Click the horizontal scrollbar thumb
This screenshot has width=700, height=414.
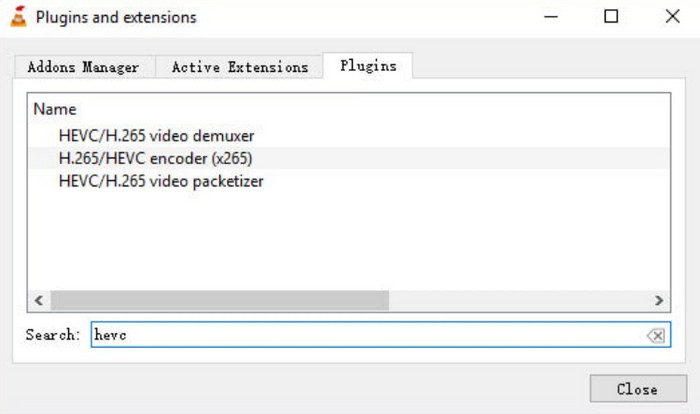click(220, 300)
